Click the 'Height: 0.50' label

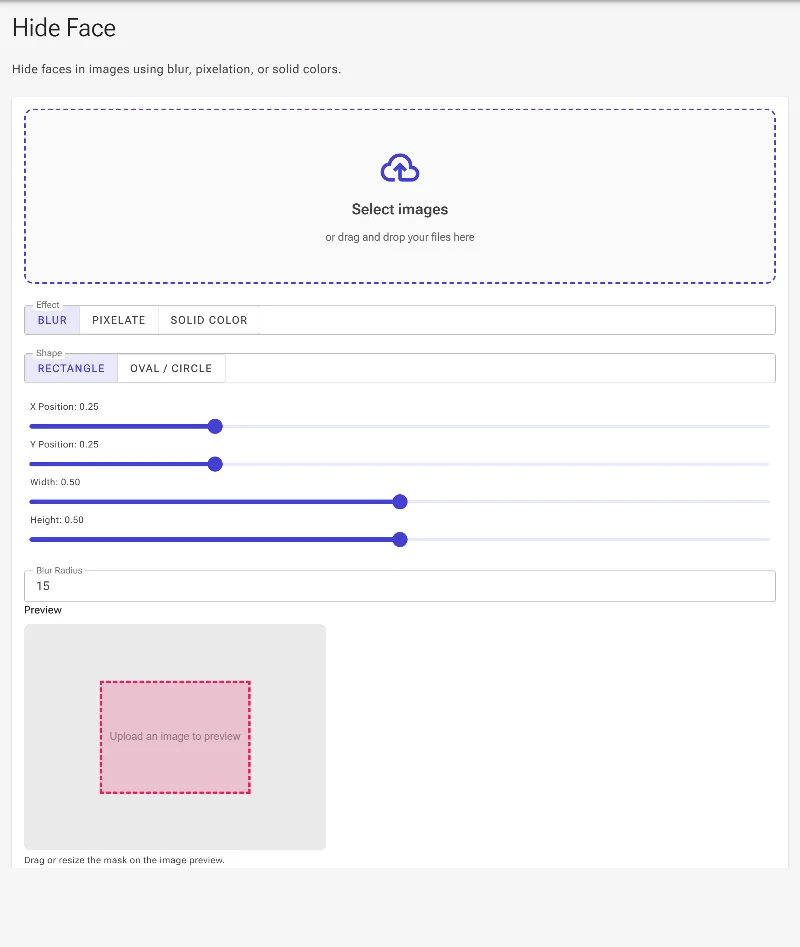[57, 519]
